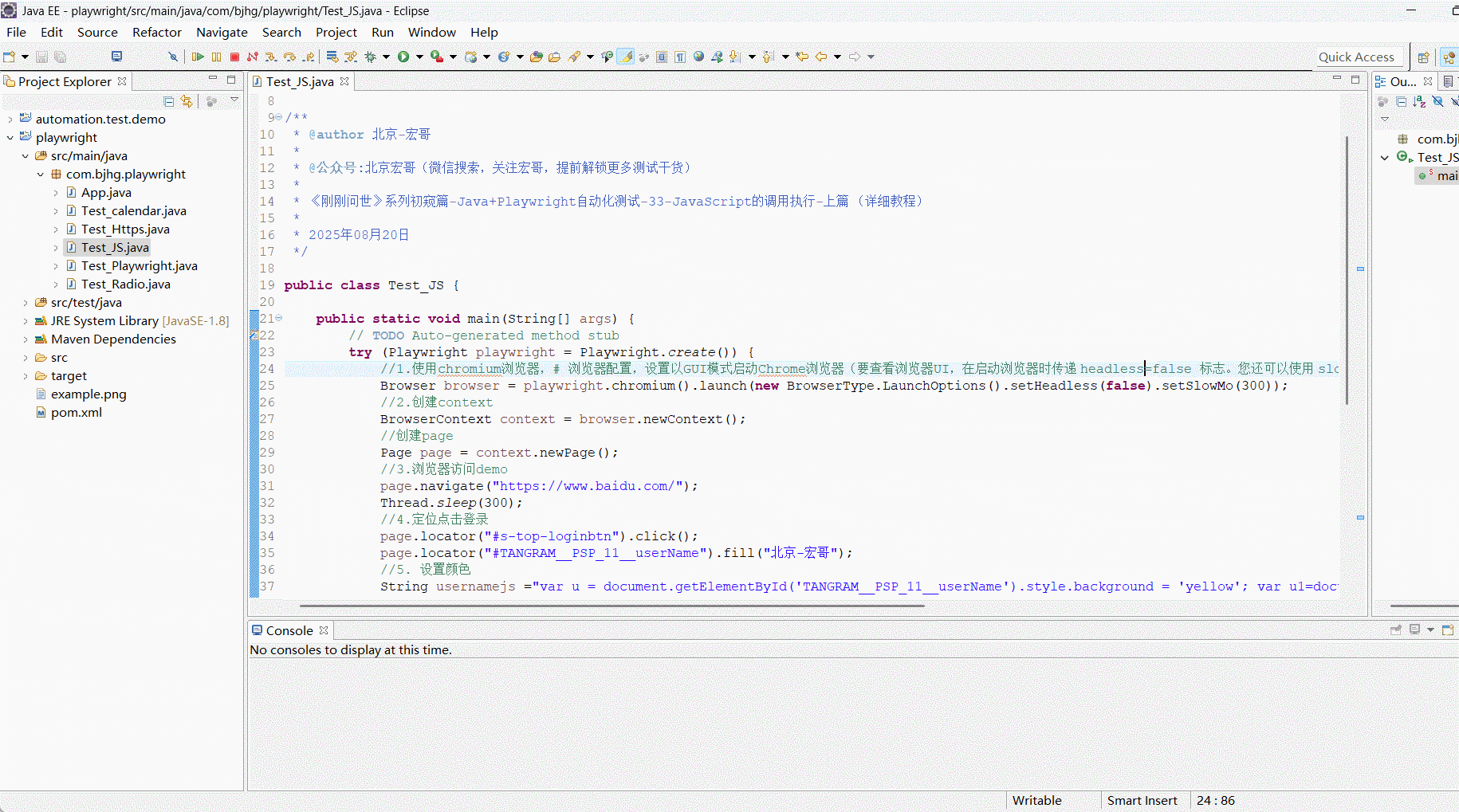This screenshot has width=1459, height=812.
Task: Open the Debug button dropdown arrow
Action: (x=386, y=57)
